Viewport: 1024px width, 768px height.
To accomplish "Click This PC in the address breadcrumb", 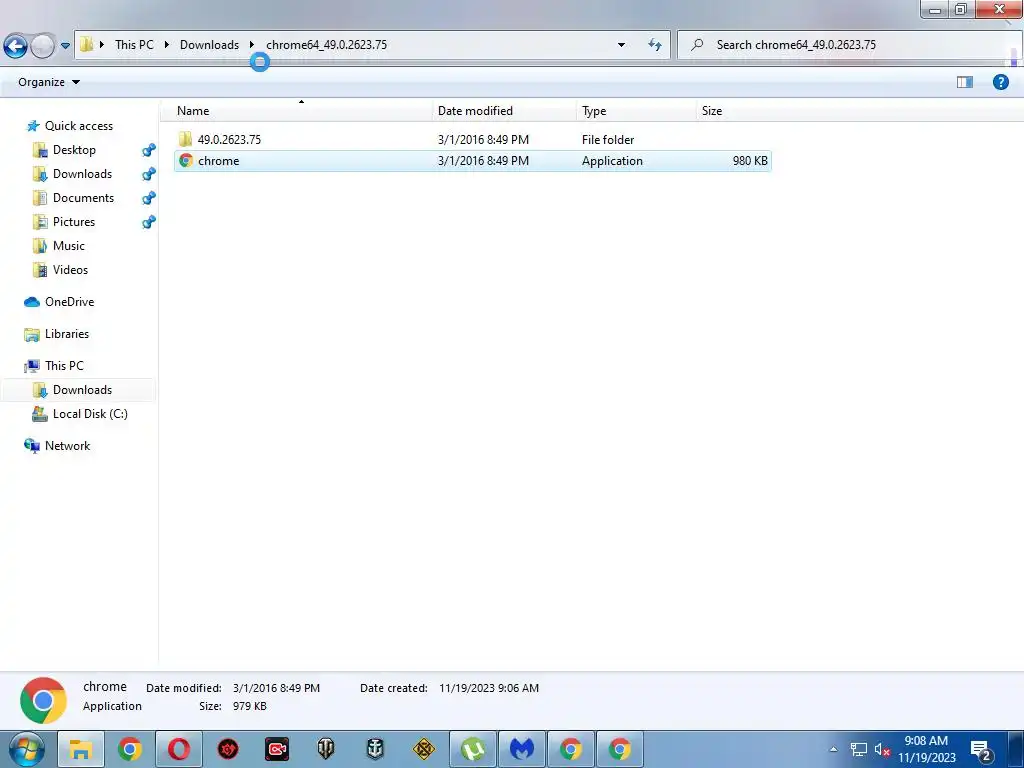I will (x=135, y=44).
